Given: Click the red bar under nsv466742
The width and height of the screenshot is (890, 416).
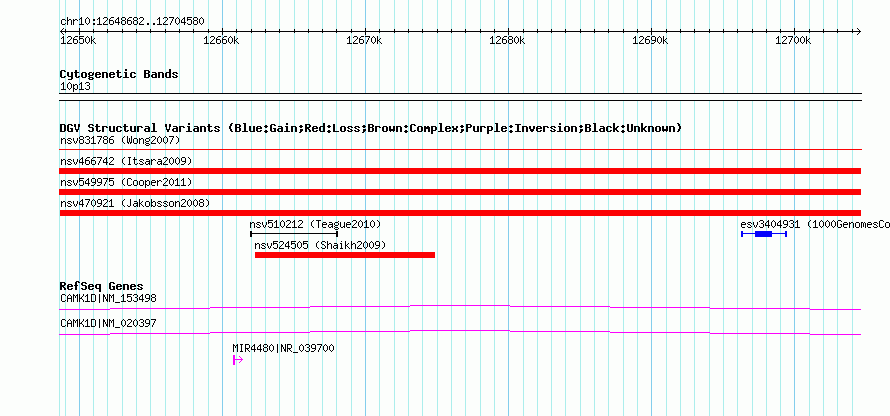Looking at the screenshot, I should coord(460,171).
